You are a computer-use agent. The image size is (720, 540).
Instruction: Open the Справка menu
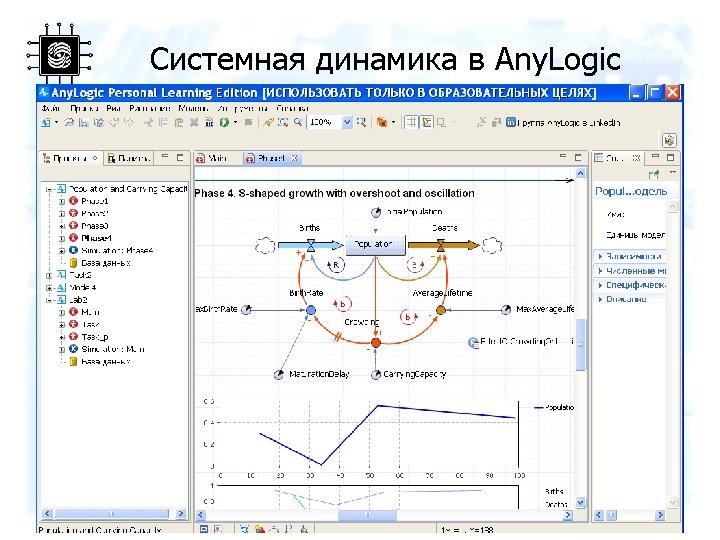point(292,108)
